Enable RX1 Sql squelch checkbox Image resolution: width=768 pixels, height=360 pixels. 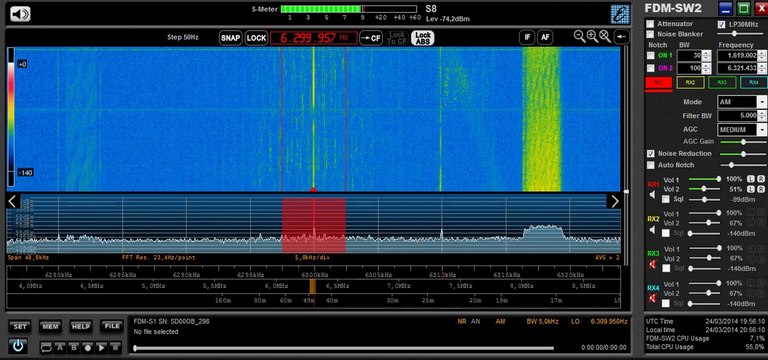click(x=665, y=199)
